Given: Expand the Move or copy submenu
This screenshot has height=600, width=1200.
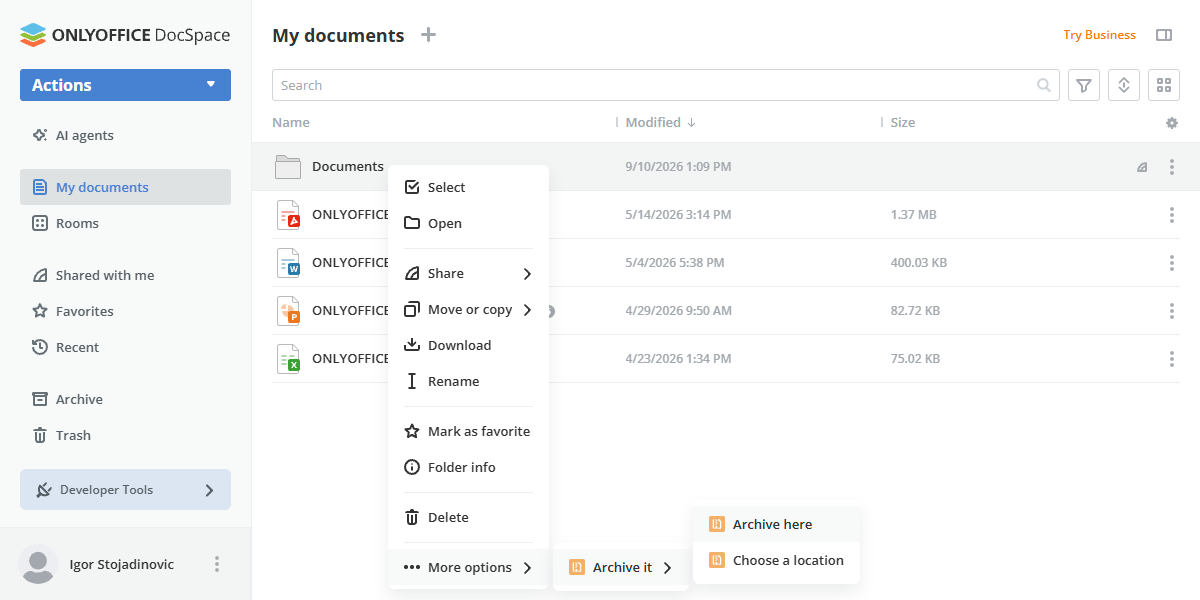Looking at the screenshot, I should pos(468,309).
